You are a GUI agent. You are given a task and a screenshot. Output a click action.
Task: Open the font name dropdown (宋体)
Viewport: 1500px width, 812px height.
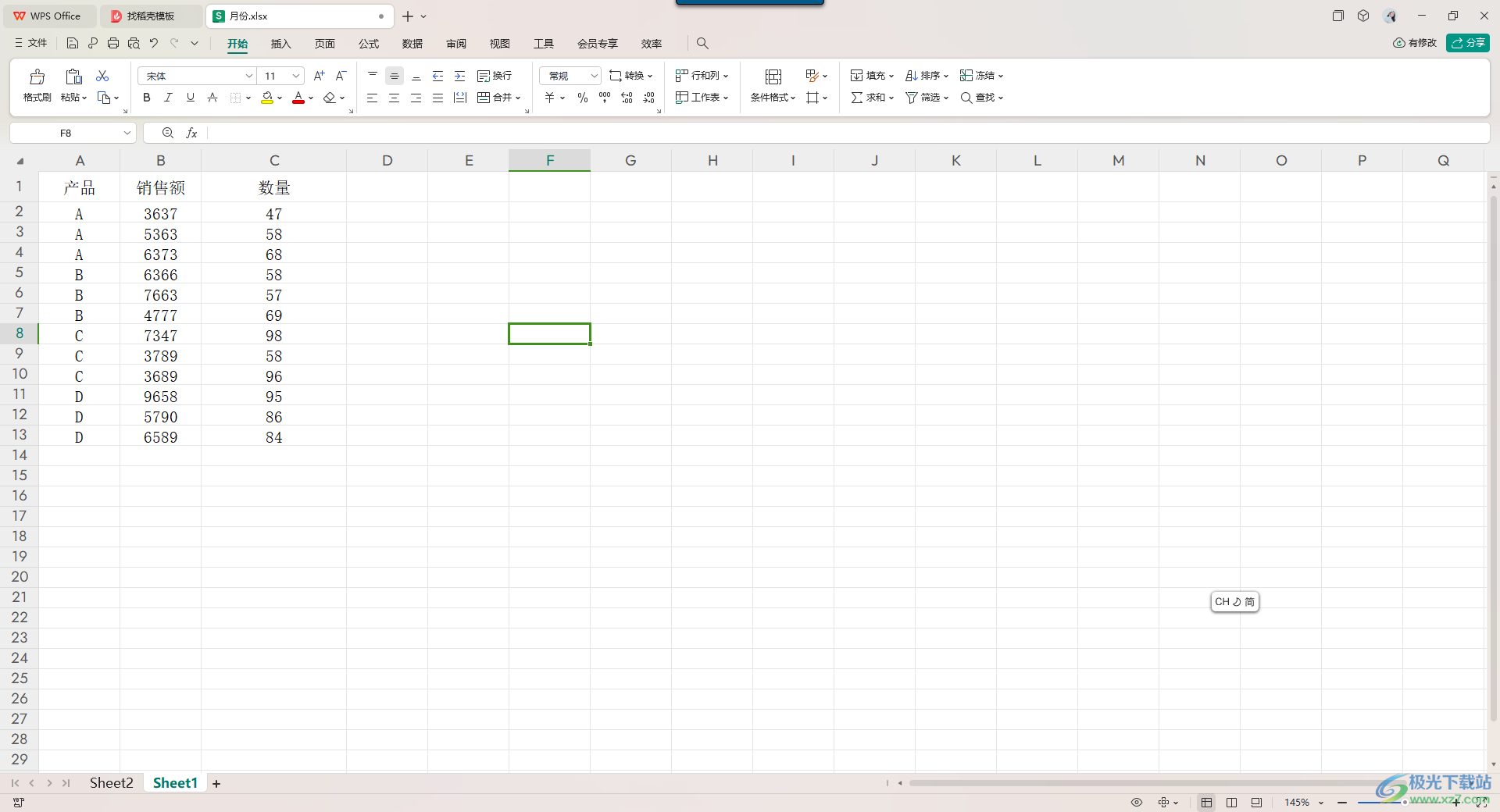[x=249, y=76]
